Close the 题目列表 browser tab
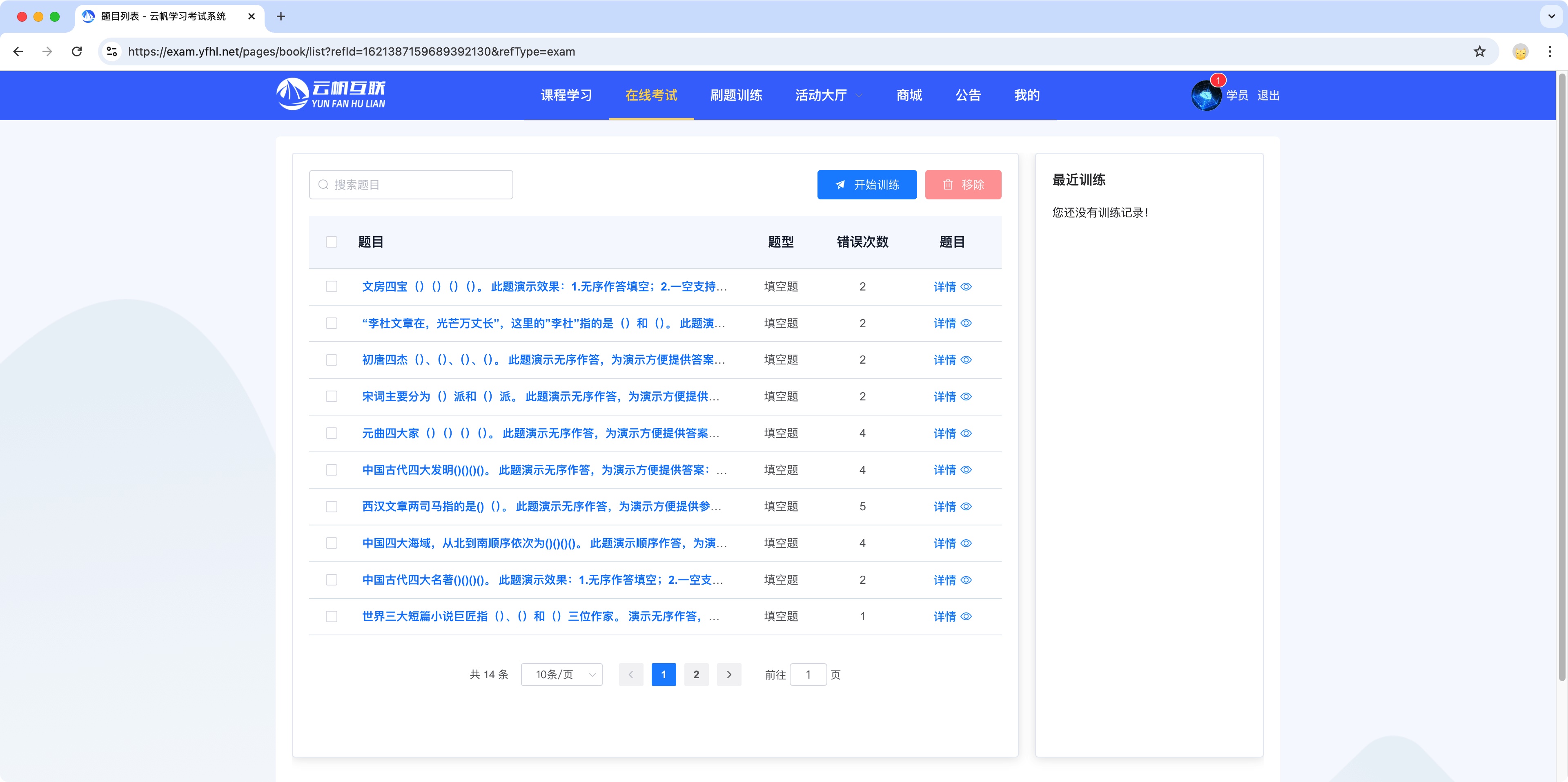The image size is (1568, 782). 252,16
